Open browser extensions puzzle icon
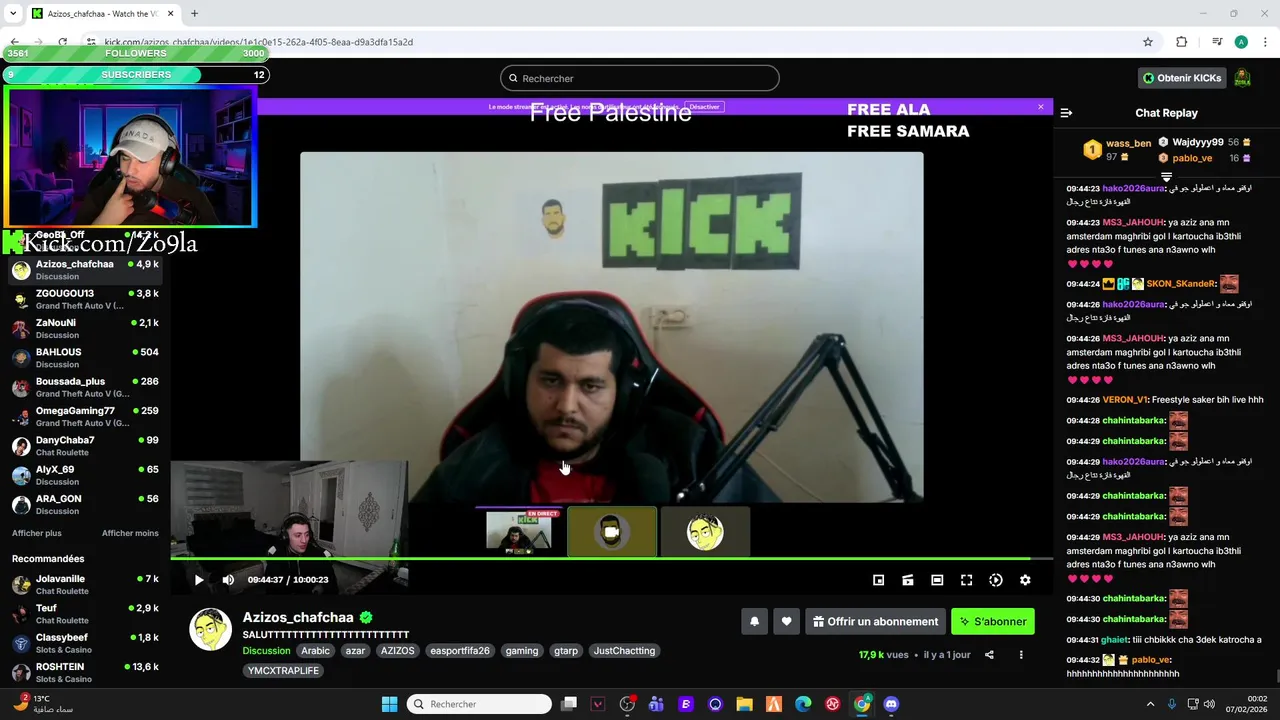Screen dimensions: 1280x720 tap(1181, 42)
